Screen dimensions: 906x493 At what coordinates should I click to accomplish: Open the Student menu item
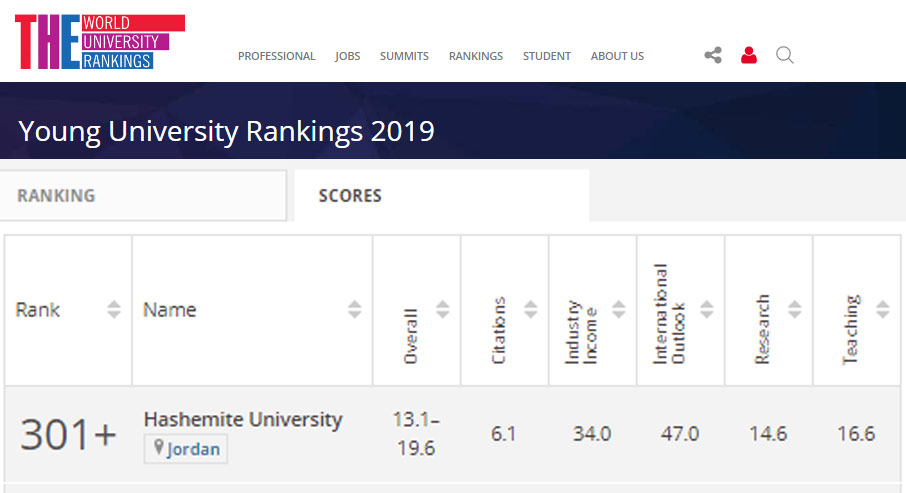(x=546, y=56)
